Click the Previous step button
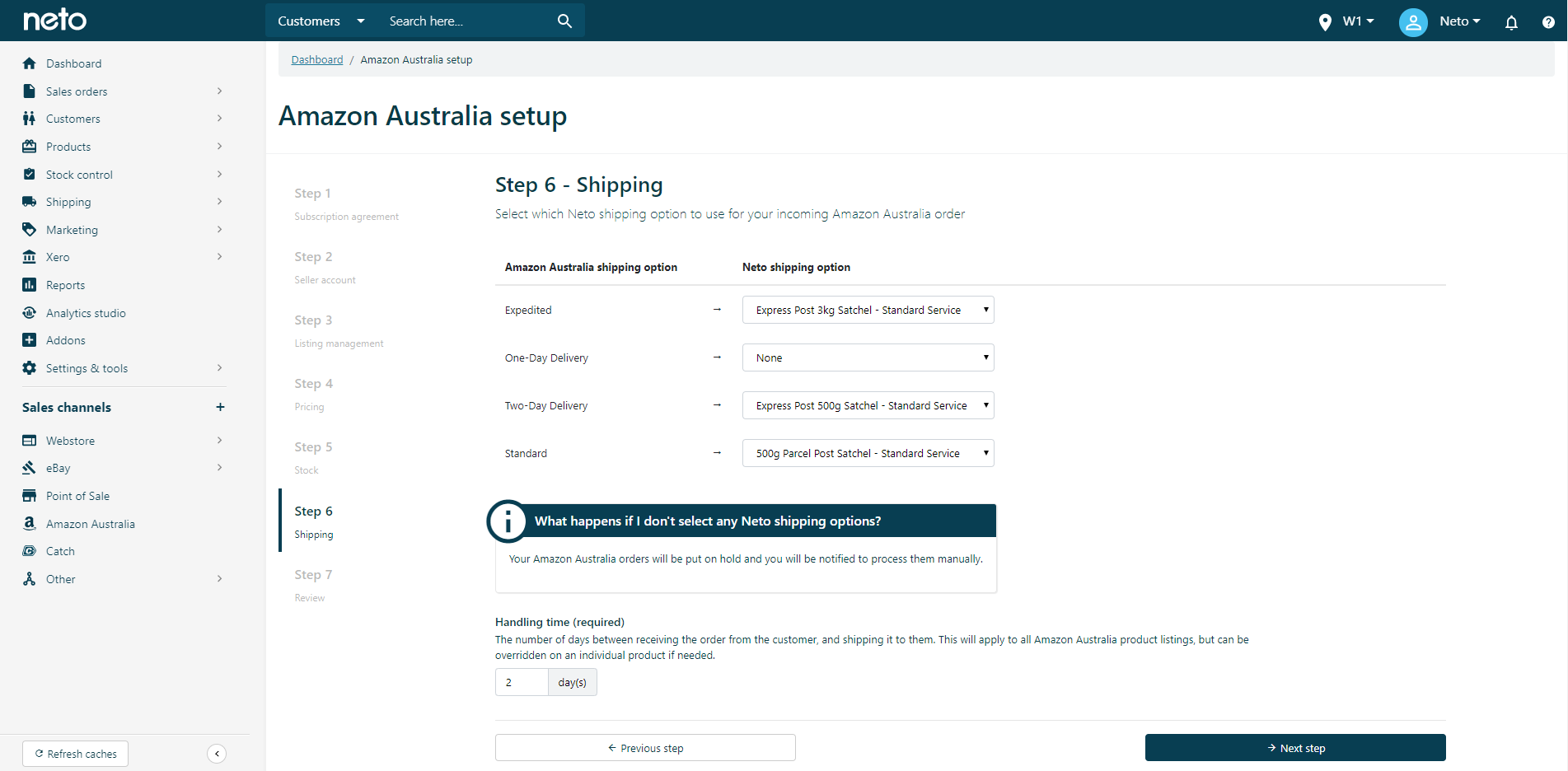 [645, 748]
